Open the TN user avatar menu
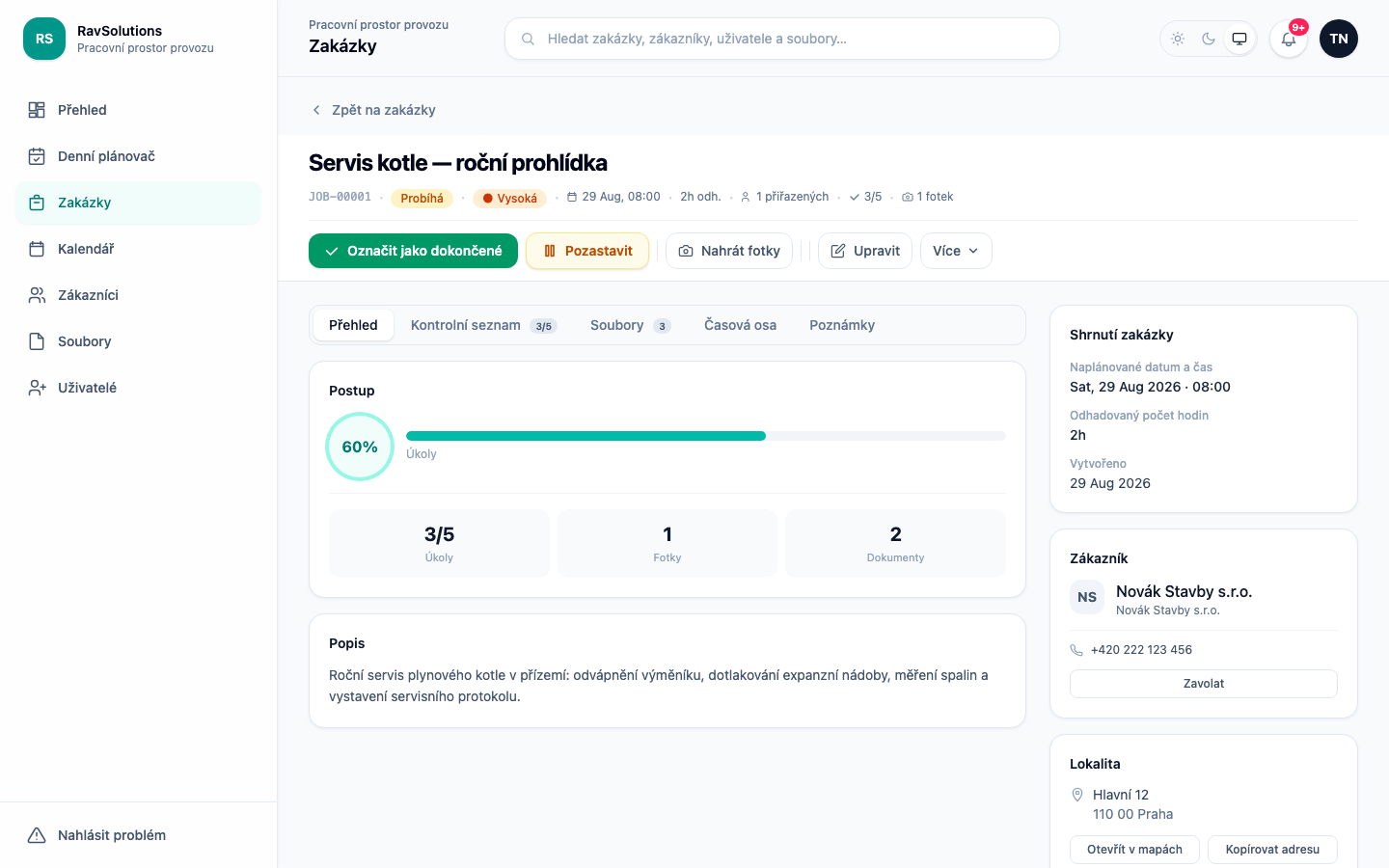The image size is (1389, 868). click(1339, 39)
